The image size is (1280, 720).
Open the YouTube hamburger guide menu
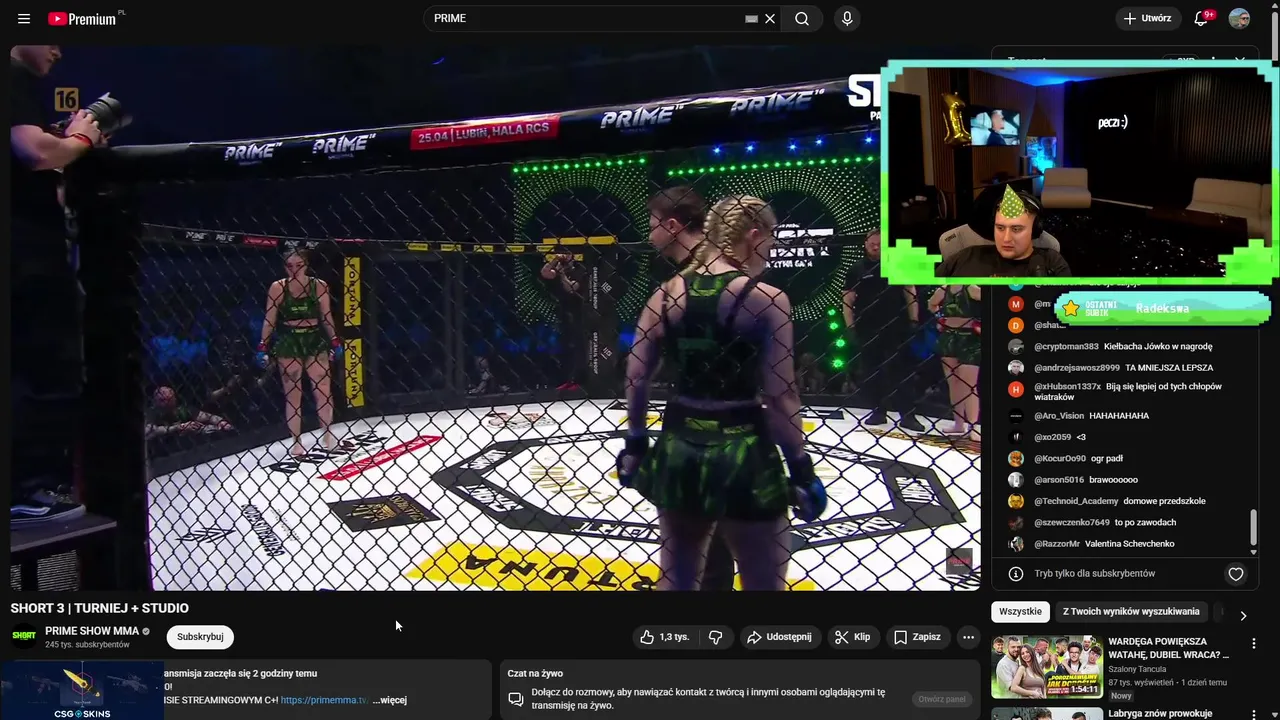[x=24, y=19]
